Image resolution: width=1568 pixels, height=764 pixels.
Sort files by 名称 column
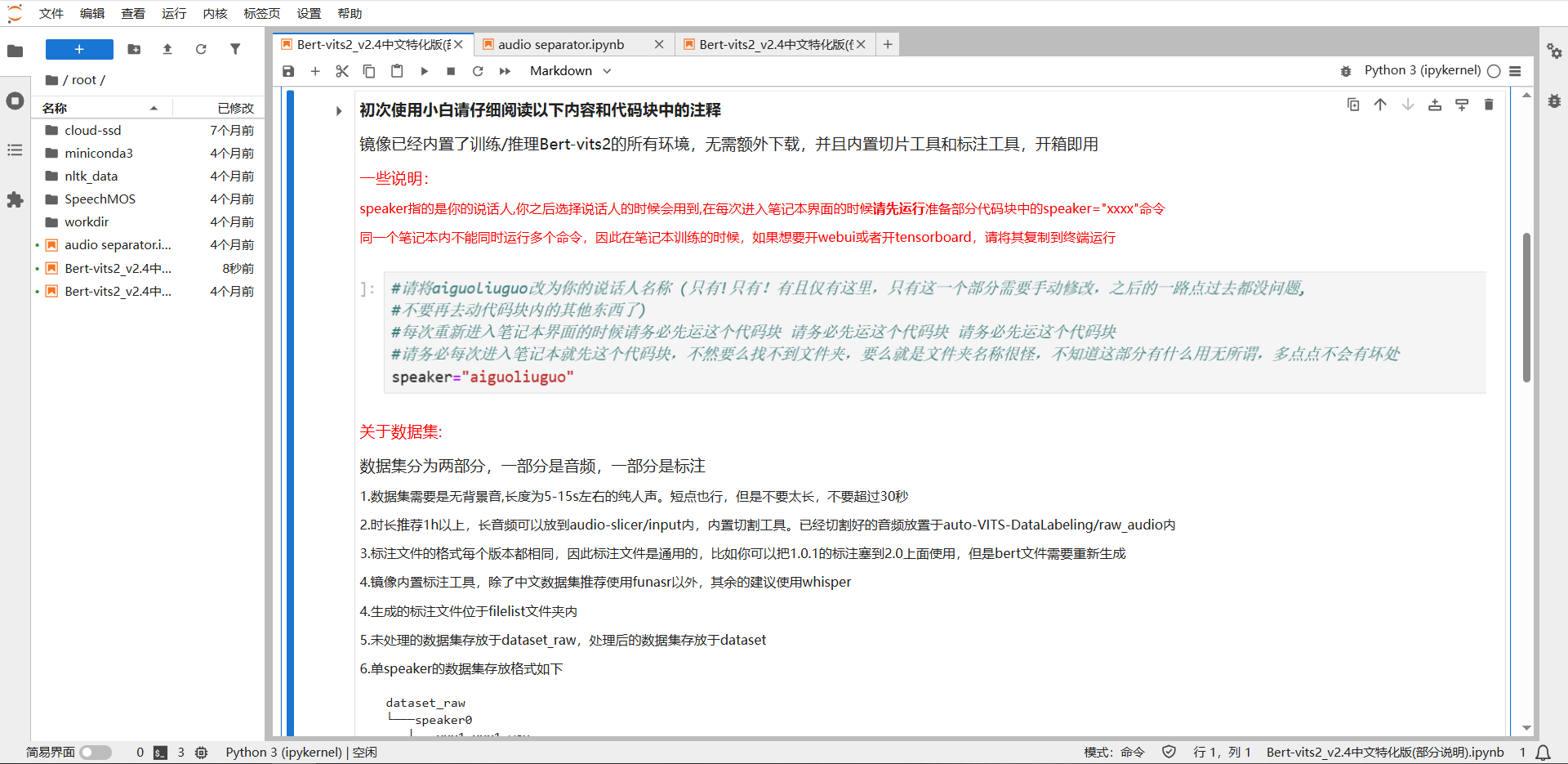pyautogui.click(x=102, y=108)
